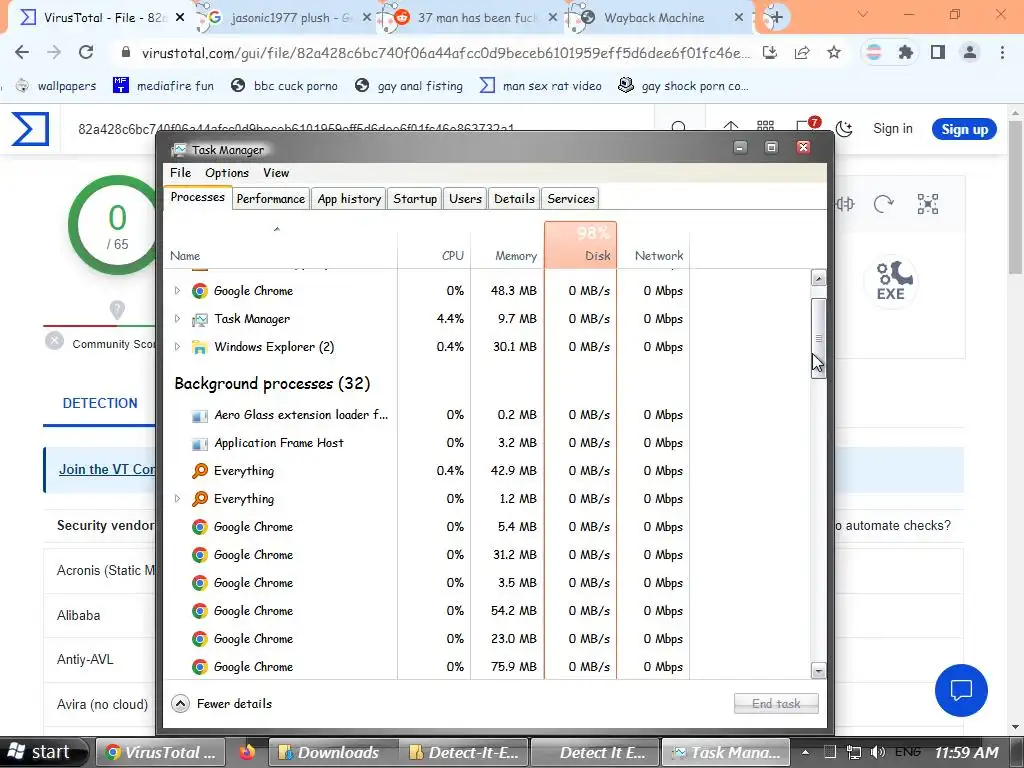Switch to the Wayback Machine browser tab
1024x768 pixels.
(x=654, y=18)
